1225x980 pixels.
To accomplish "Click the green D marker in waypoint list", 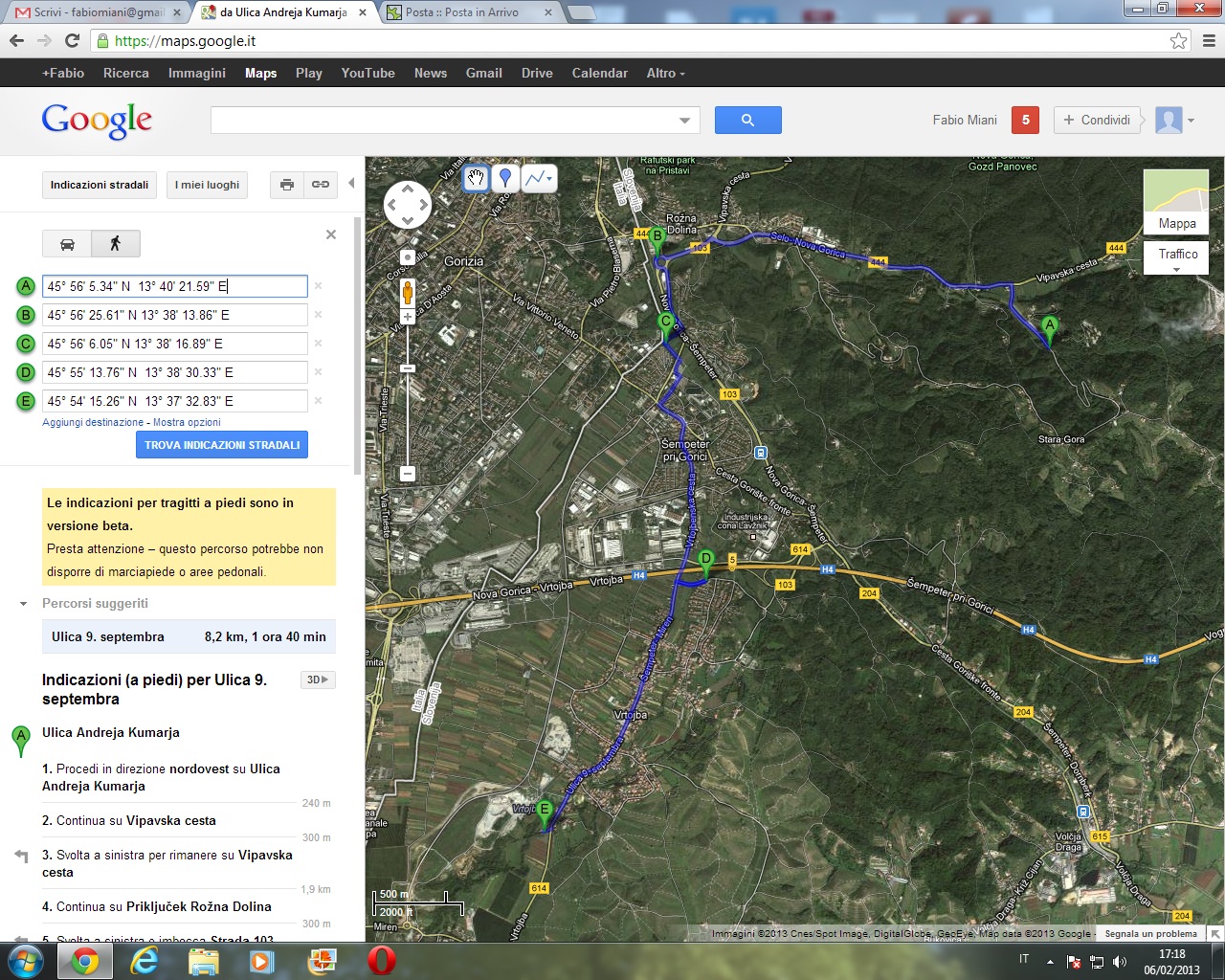I will (x=26, y=372).
